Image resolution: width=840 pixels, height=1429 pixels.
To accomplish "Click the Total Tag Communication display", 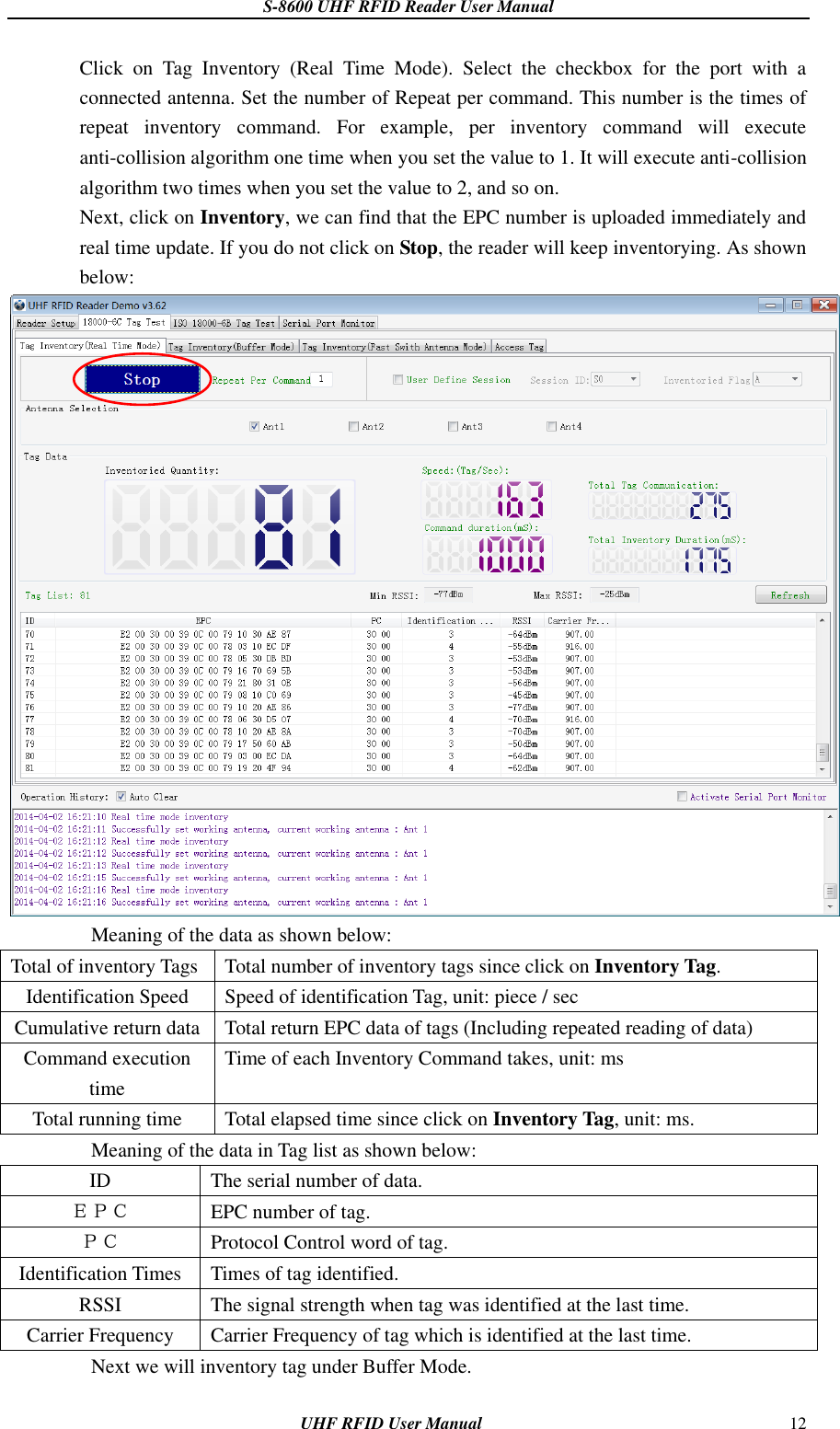I will pyautogui.click(x=662, y=505).
